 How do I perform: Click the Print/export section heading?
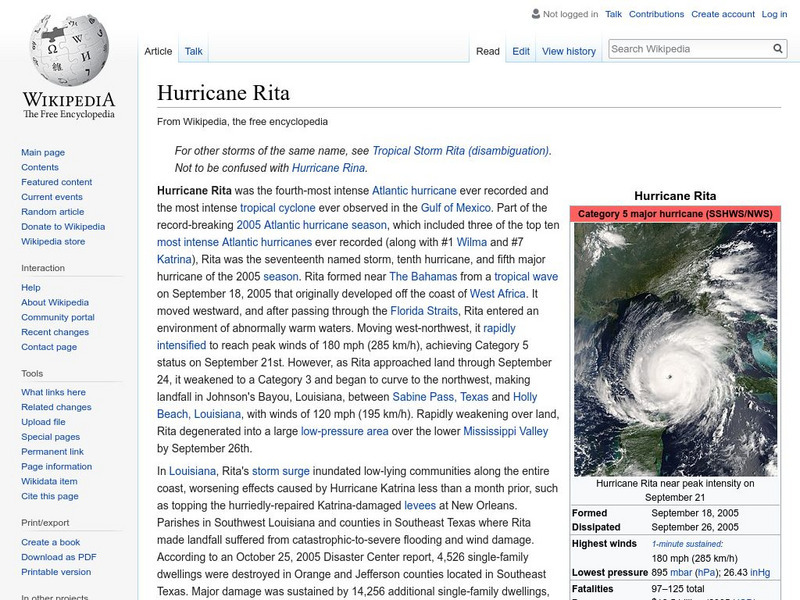pyautogui.click(x=44, y=522)
